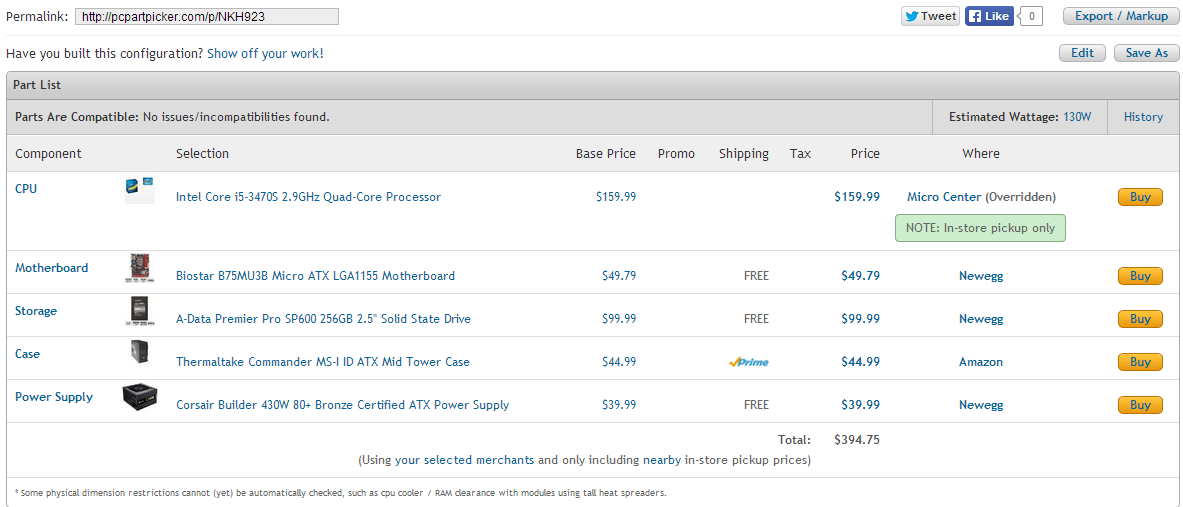Click the power supply total price $39.99
The height and width of the screenshot is (507, 1183).
click(860, 405)
